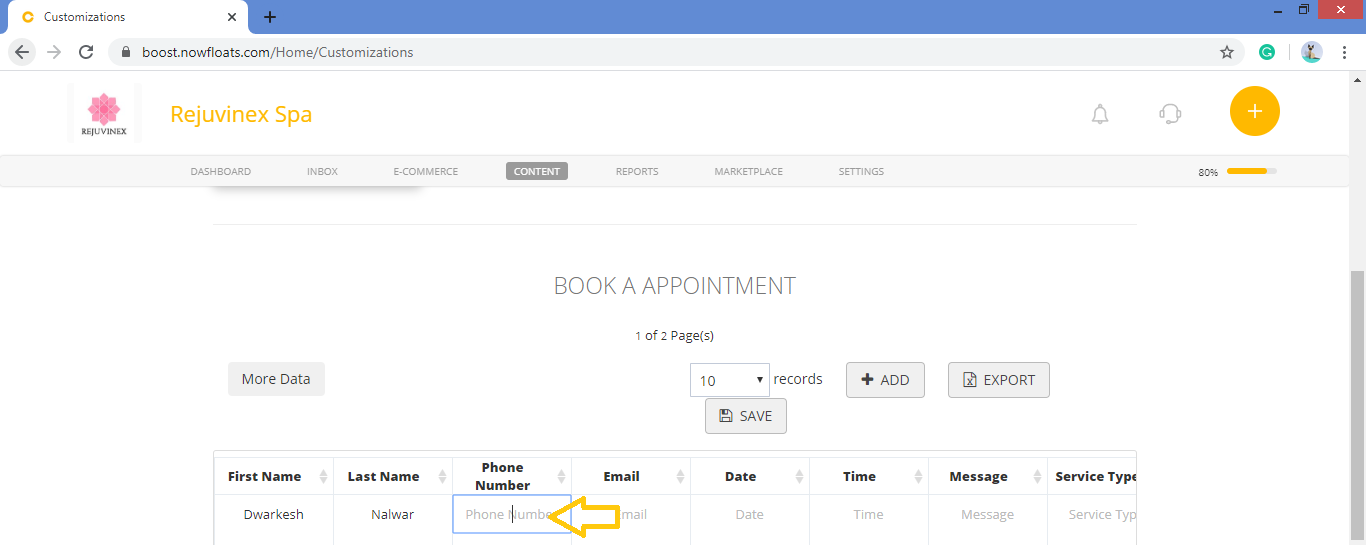
Task: Open the SETTINGS menu
Action: click(861, 171)
